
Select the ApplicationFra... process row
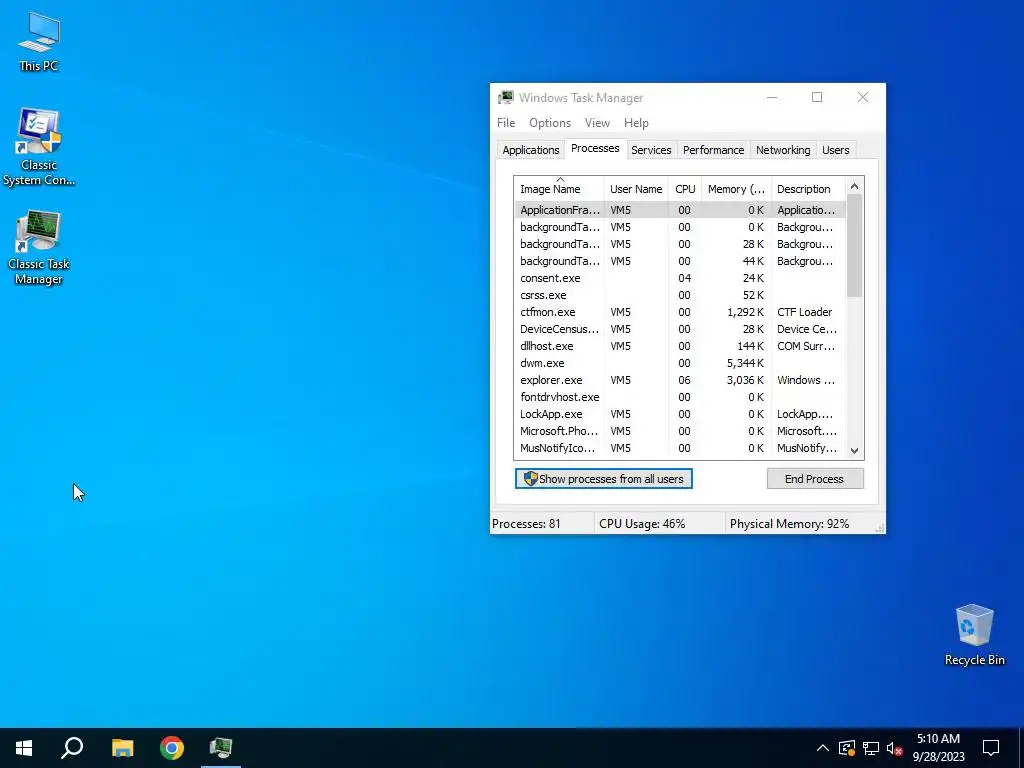pyautogui.click(x=679, y=210)
